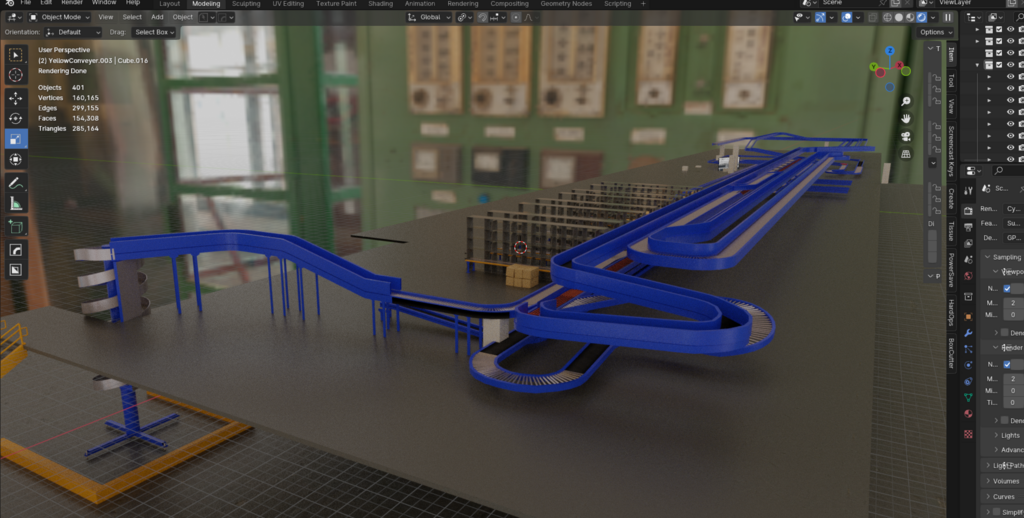Choose the Measure tool

16,203
